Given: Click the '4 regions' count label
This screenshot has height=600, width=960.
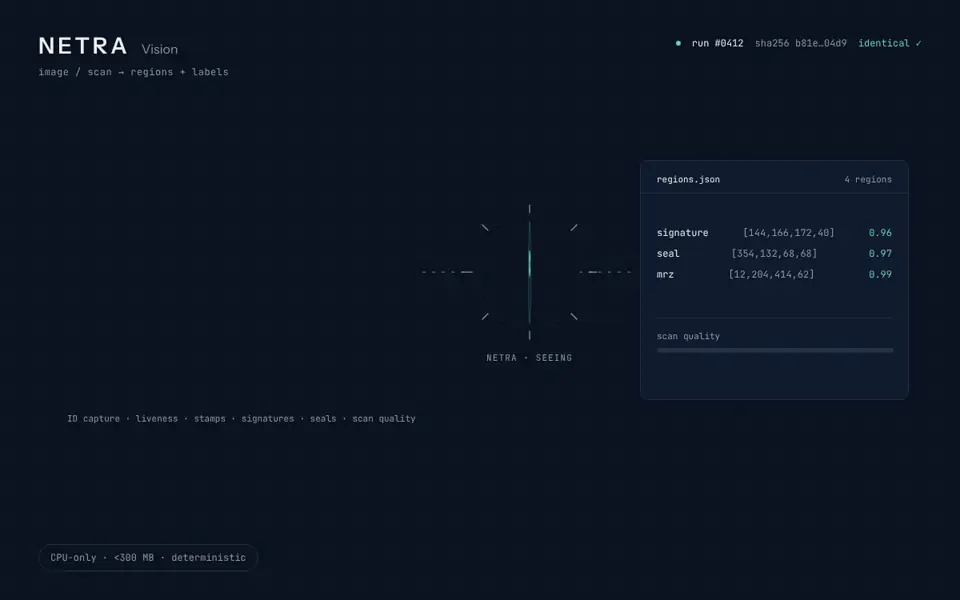Looking at the screenshot, I should 868,179.
